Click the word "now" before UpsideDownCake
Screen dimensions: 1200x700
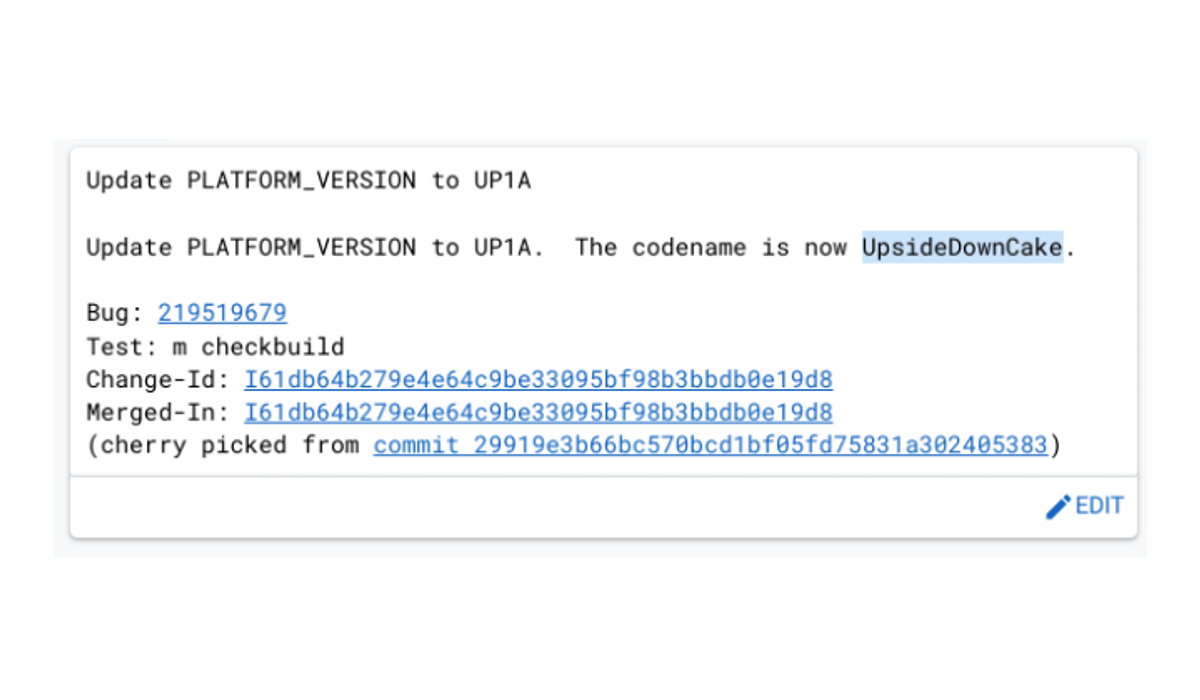[x=825, y=248]
